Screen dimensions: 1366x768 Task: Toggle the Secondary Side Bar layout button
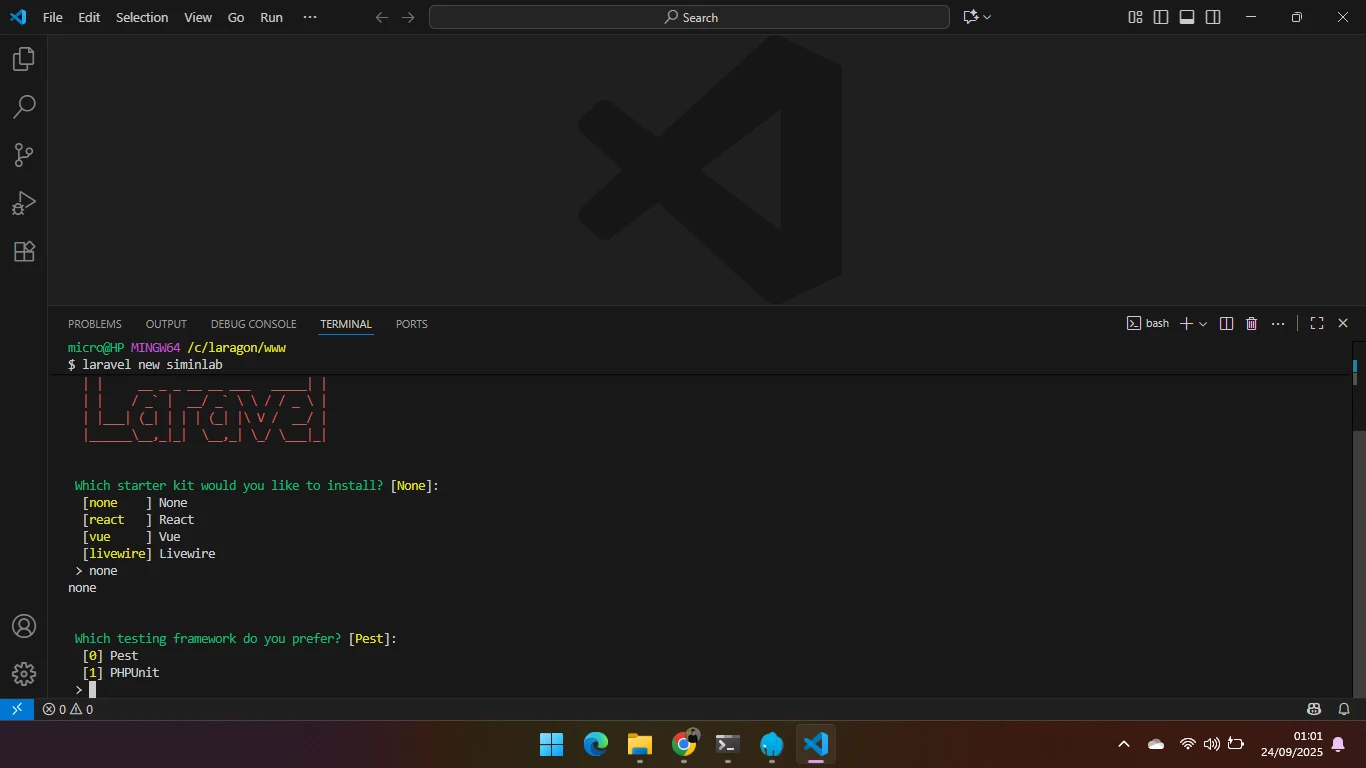click(1213, 17)
